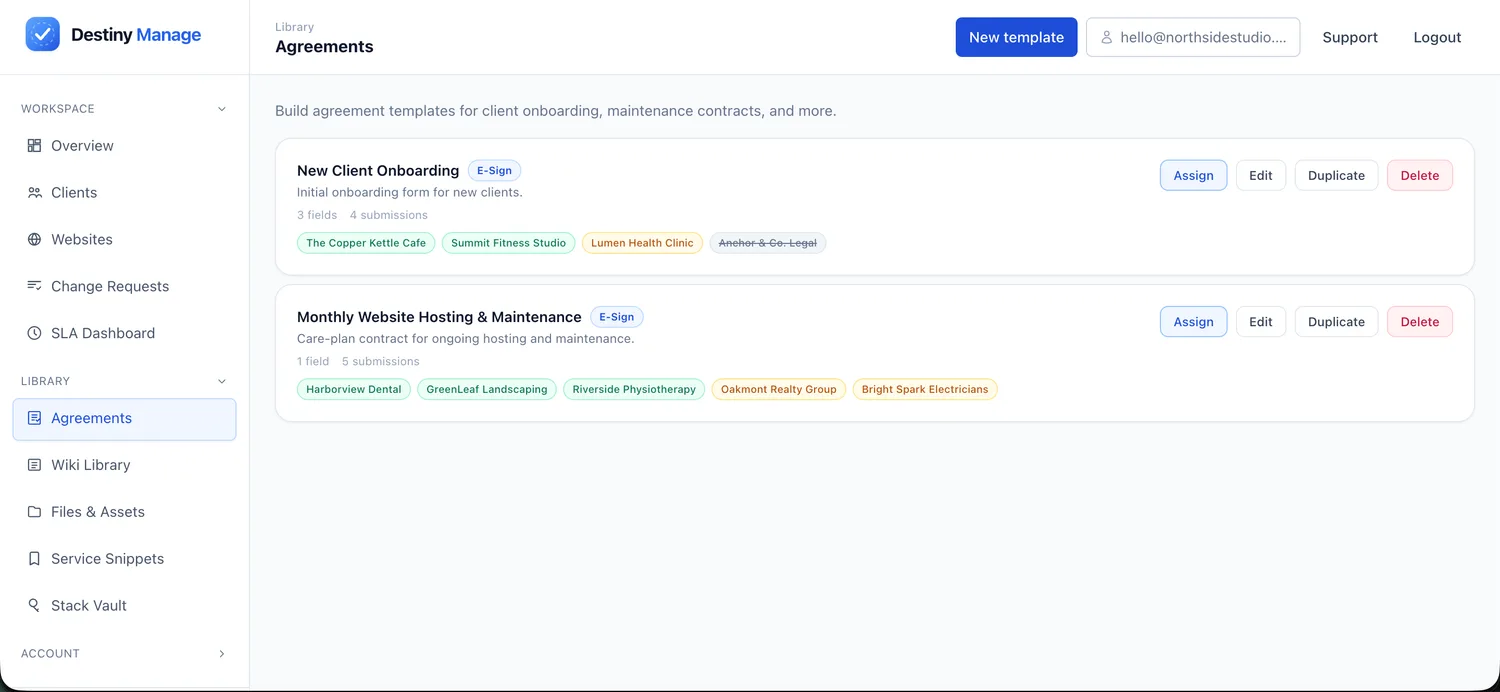Open the hello@northsidestudio account menu

(x=1193, y=37)
